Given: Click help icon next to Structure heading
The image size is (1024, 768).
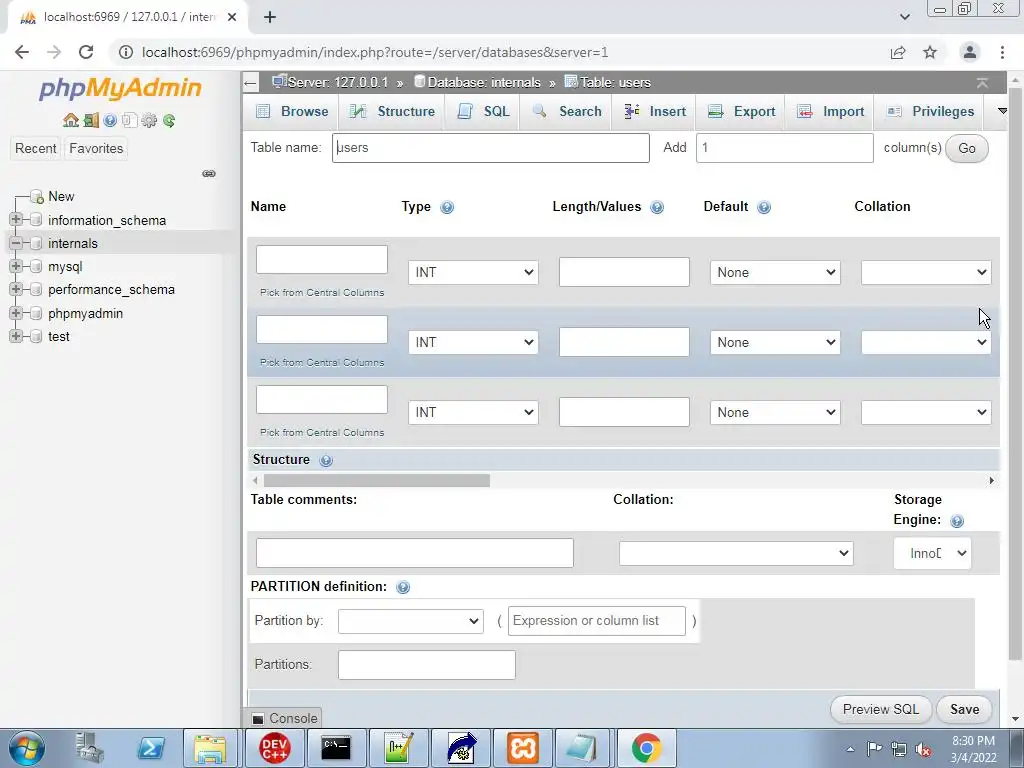Looking at the screenshot, I should (326, 460).
